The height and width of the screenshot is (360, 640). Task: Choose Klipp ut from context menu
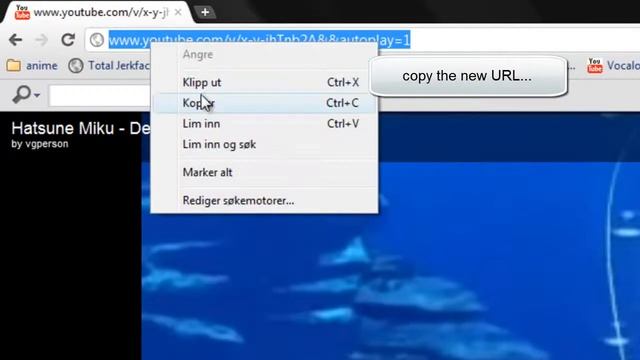[265, 82]
